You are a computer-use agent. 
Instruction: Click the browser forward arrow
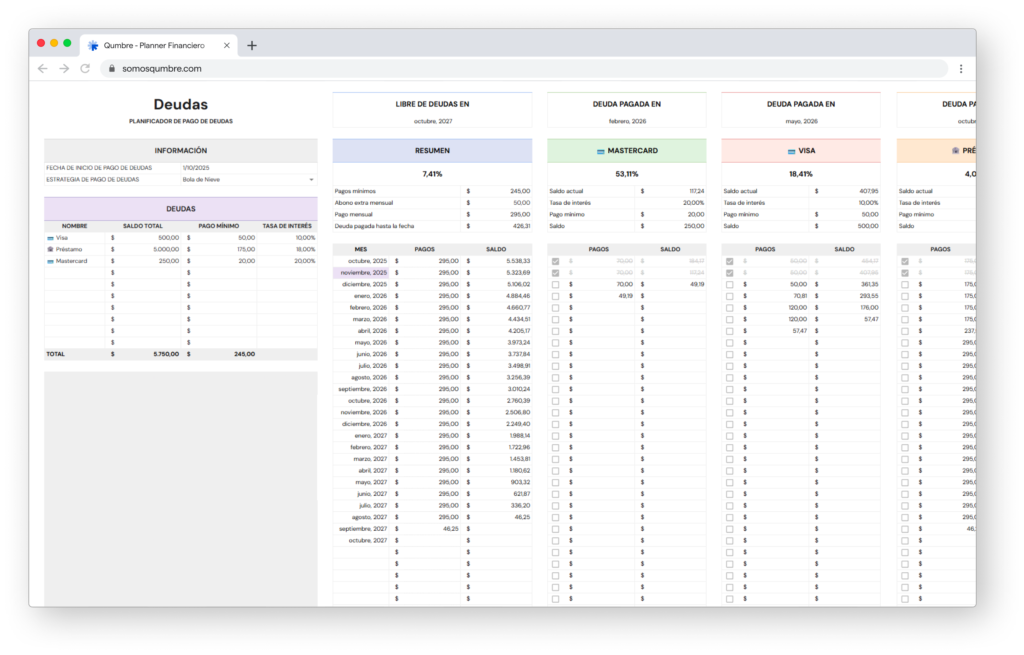[x=64, y=69]
